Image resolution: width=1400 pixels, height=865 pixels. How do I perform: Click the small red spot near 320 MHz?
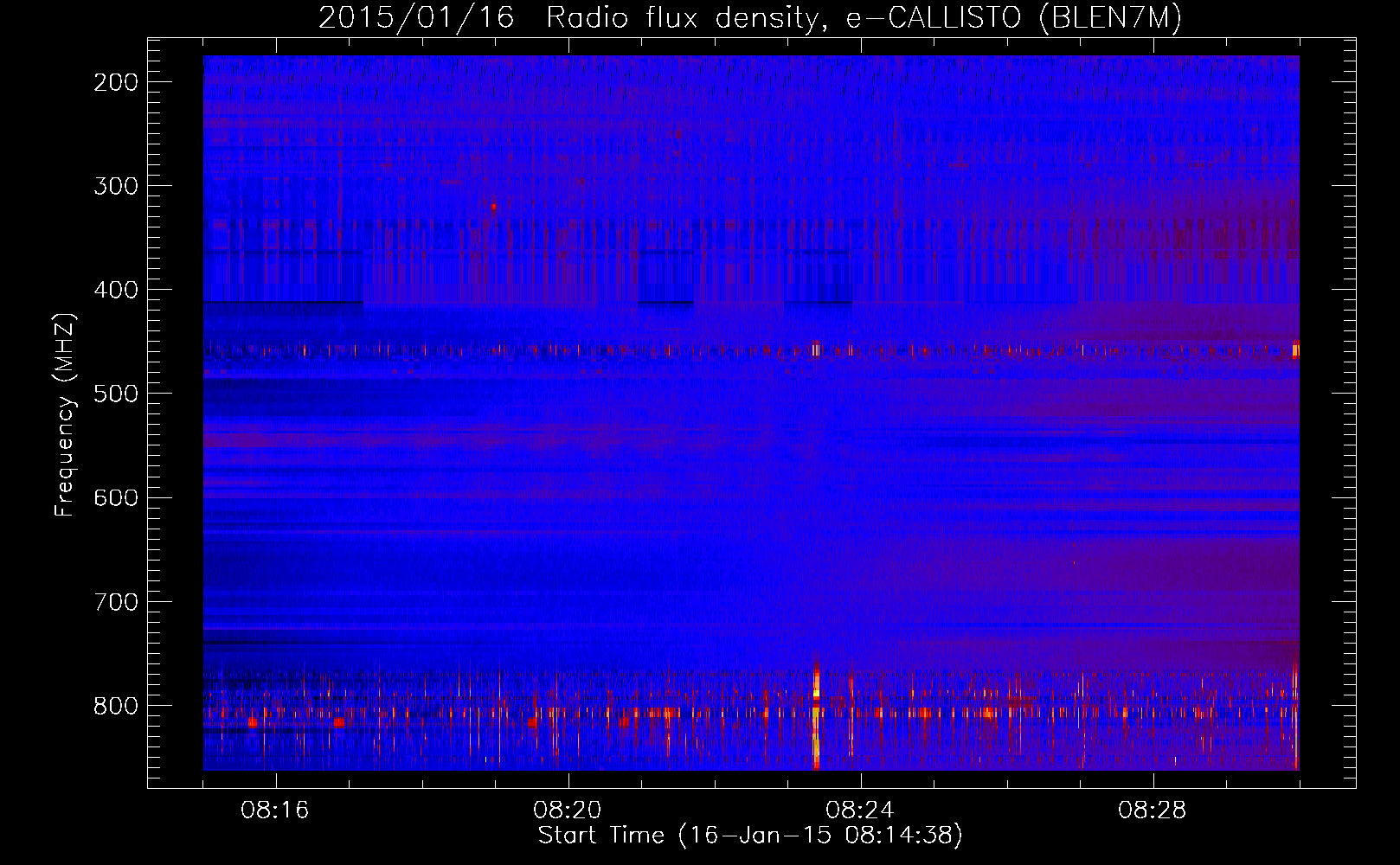click(493, 207)
